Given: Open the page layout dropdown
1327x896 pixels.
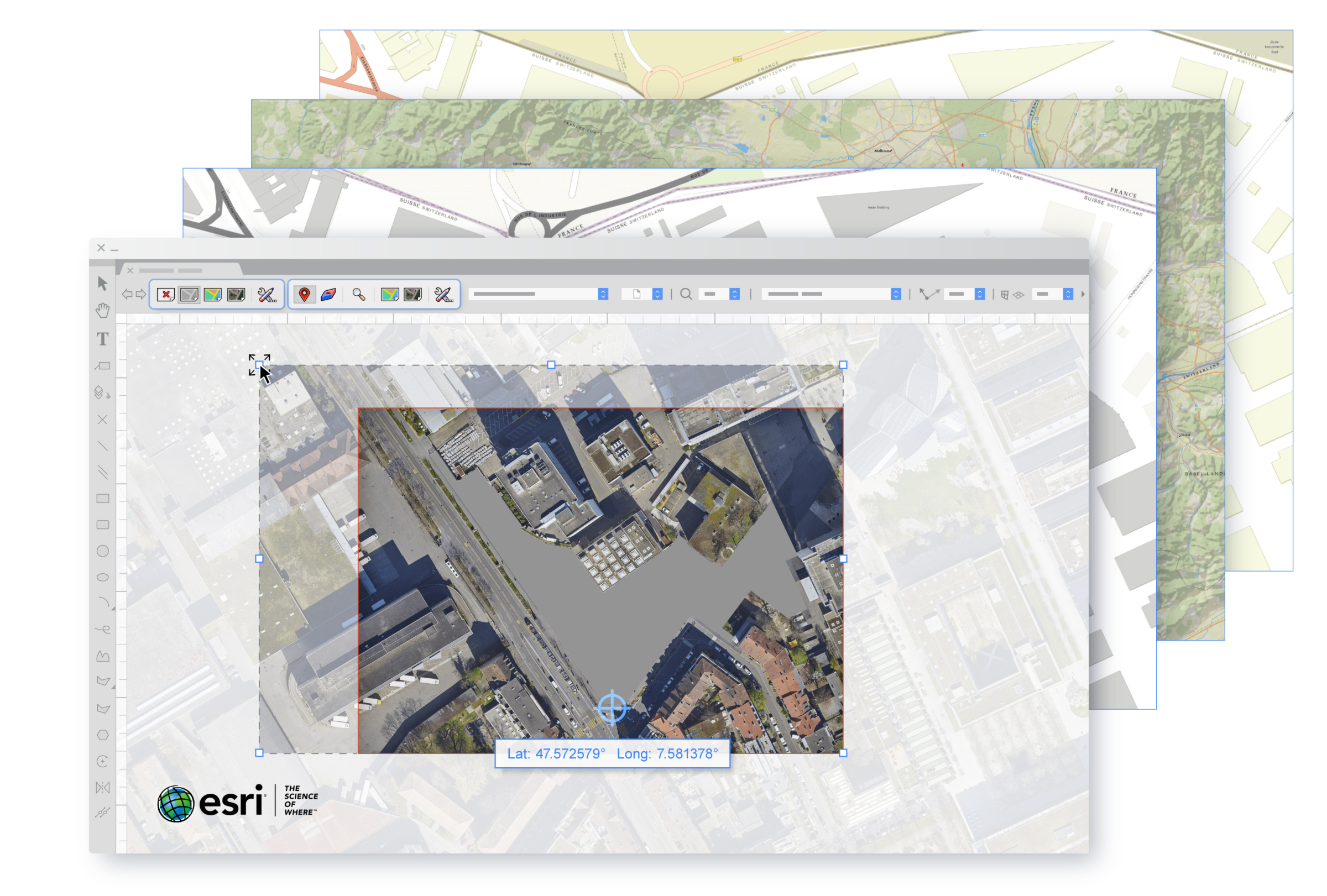Looking at the screenshot, I should 658,294.
